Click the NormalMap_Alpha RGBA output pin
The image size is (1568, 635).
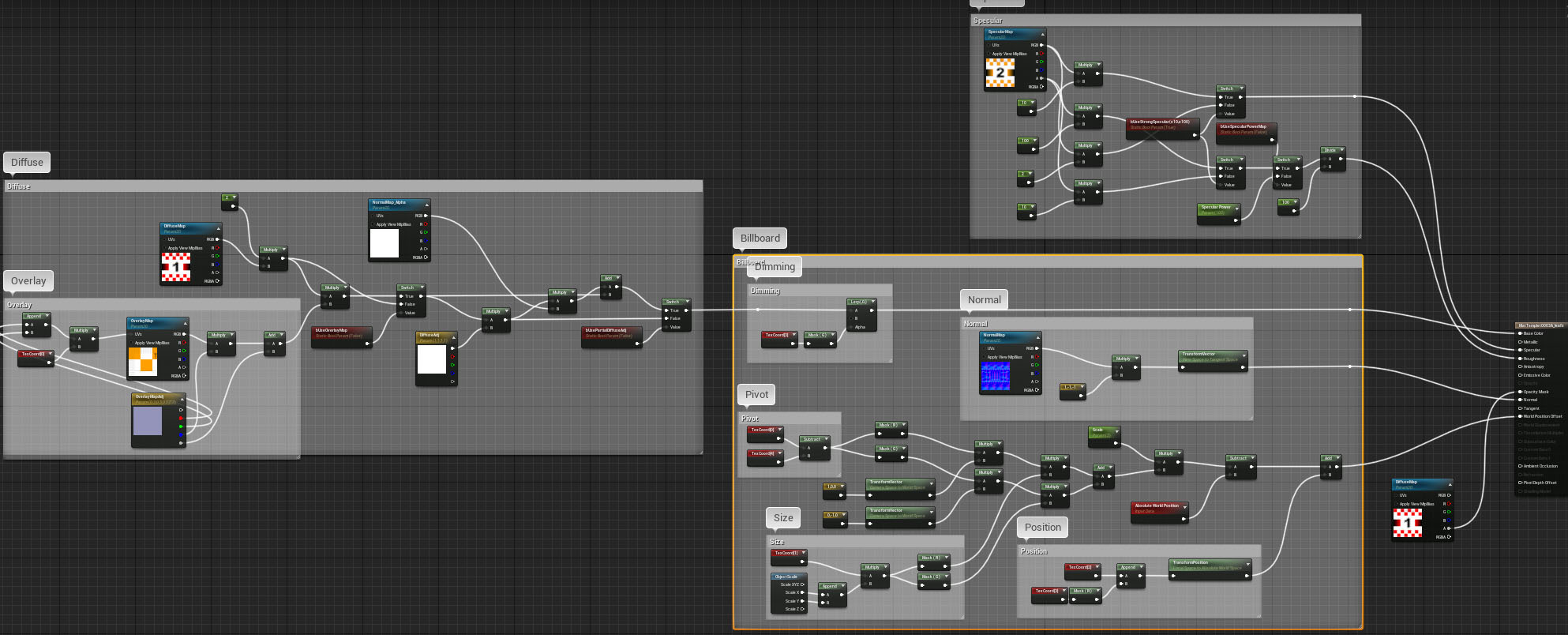point(426,257)
